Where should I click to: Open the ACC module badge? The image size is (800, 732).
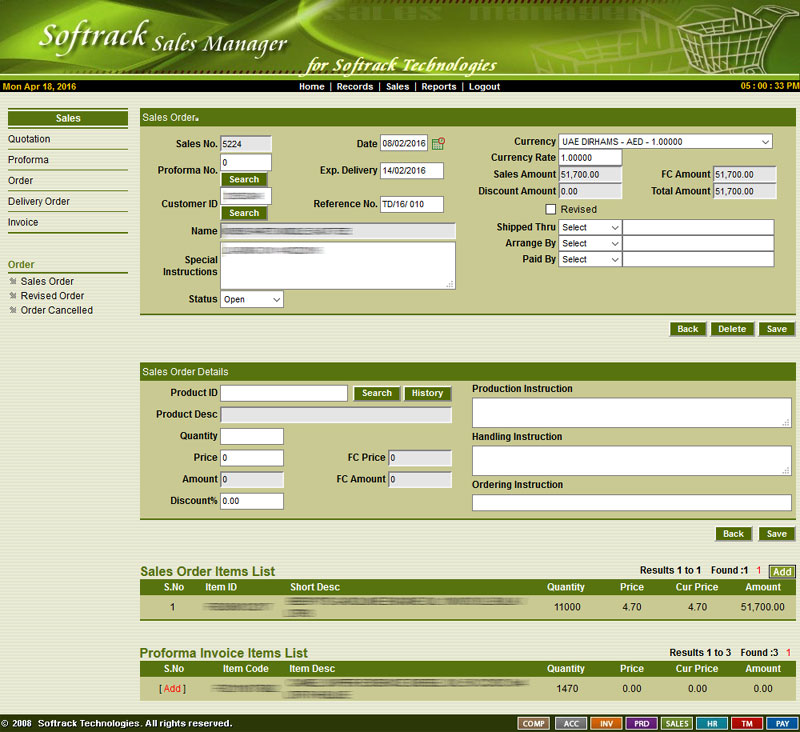click(570, 723)
